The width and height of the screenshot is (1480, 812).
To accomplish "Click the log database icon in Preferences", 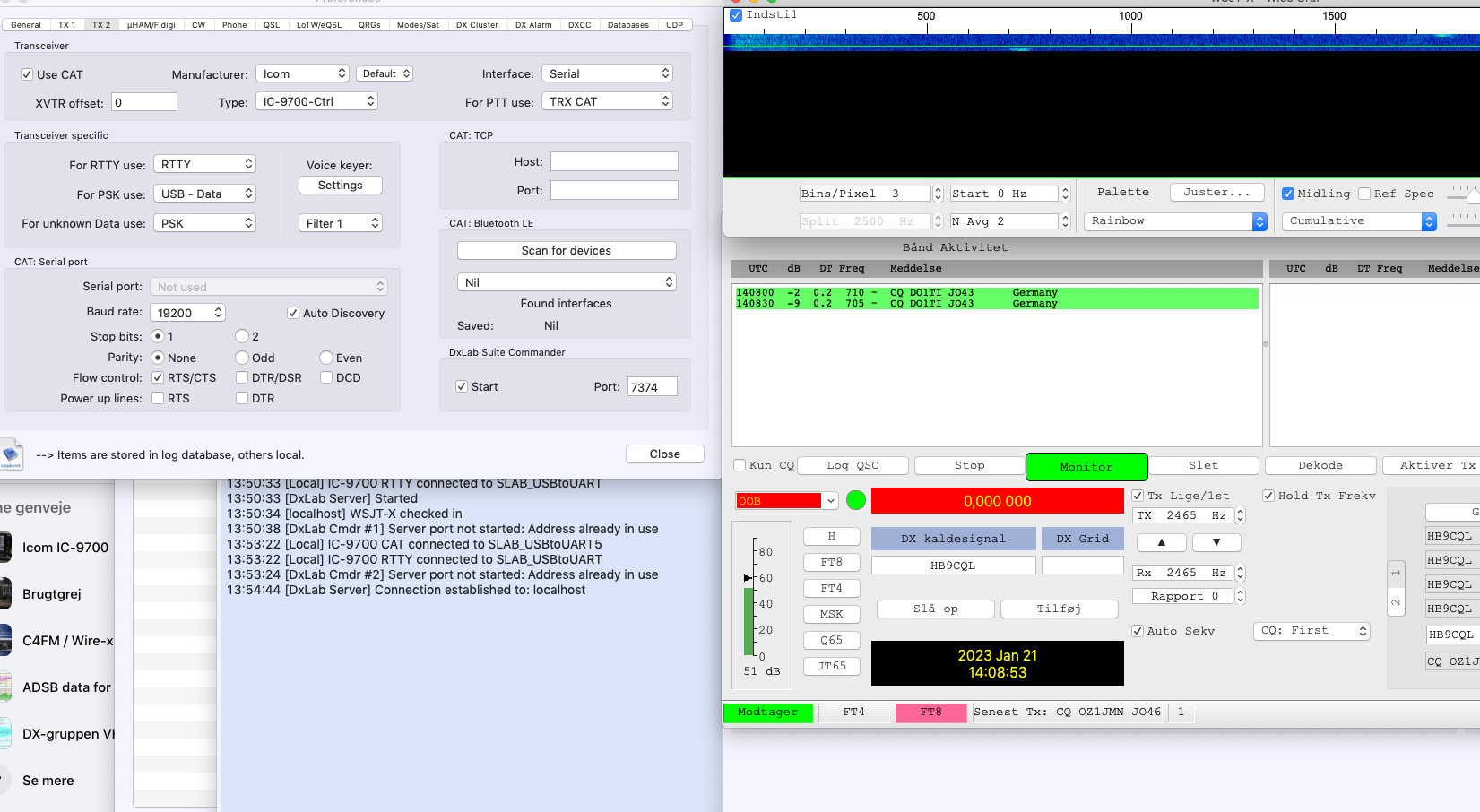I will (x=11, y=454).
